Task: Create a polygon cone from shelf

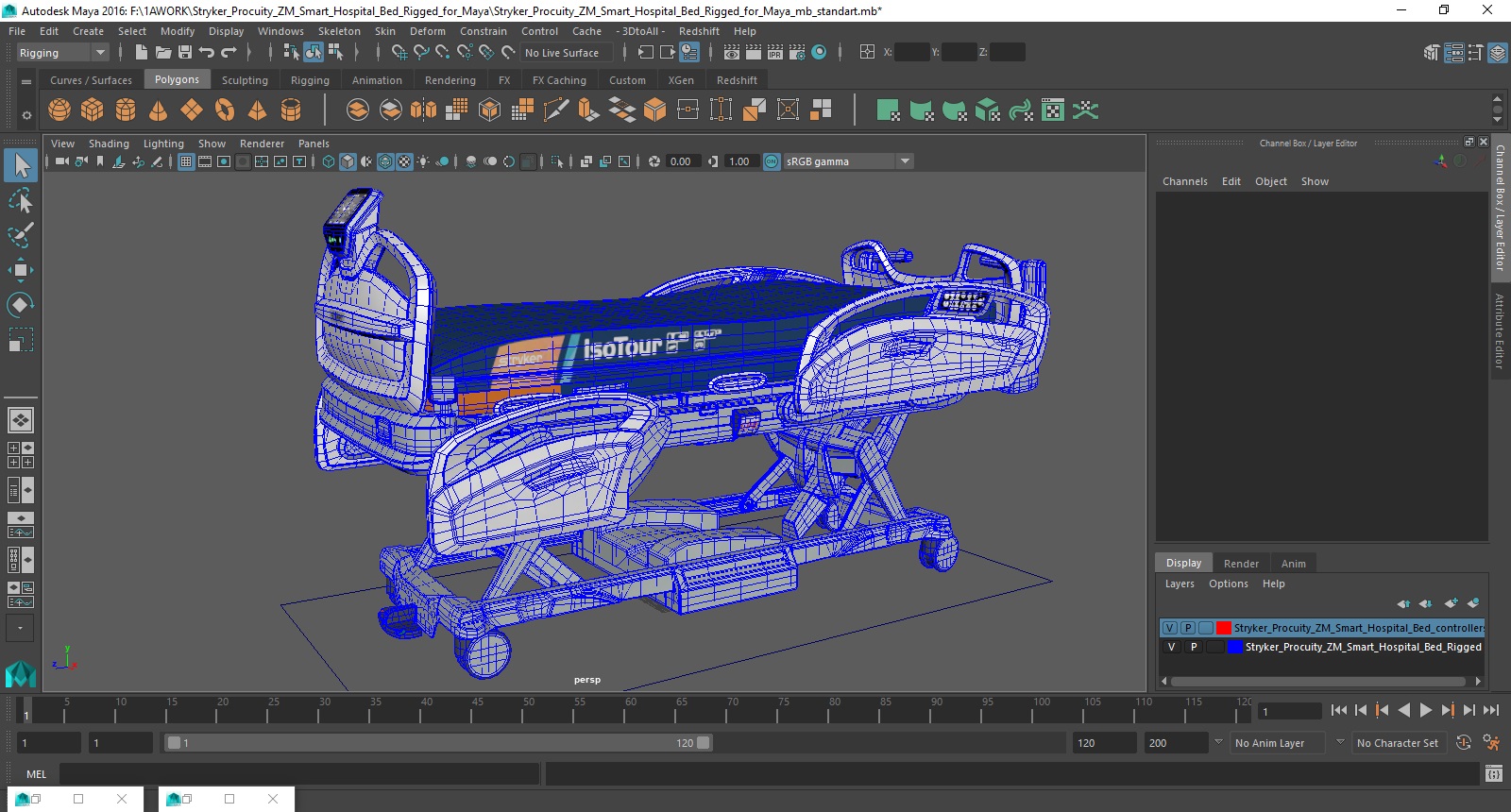Action: click(159, 110)
